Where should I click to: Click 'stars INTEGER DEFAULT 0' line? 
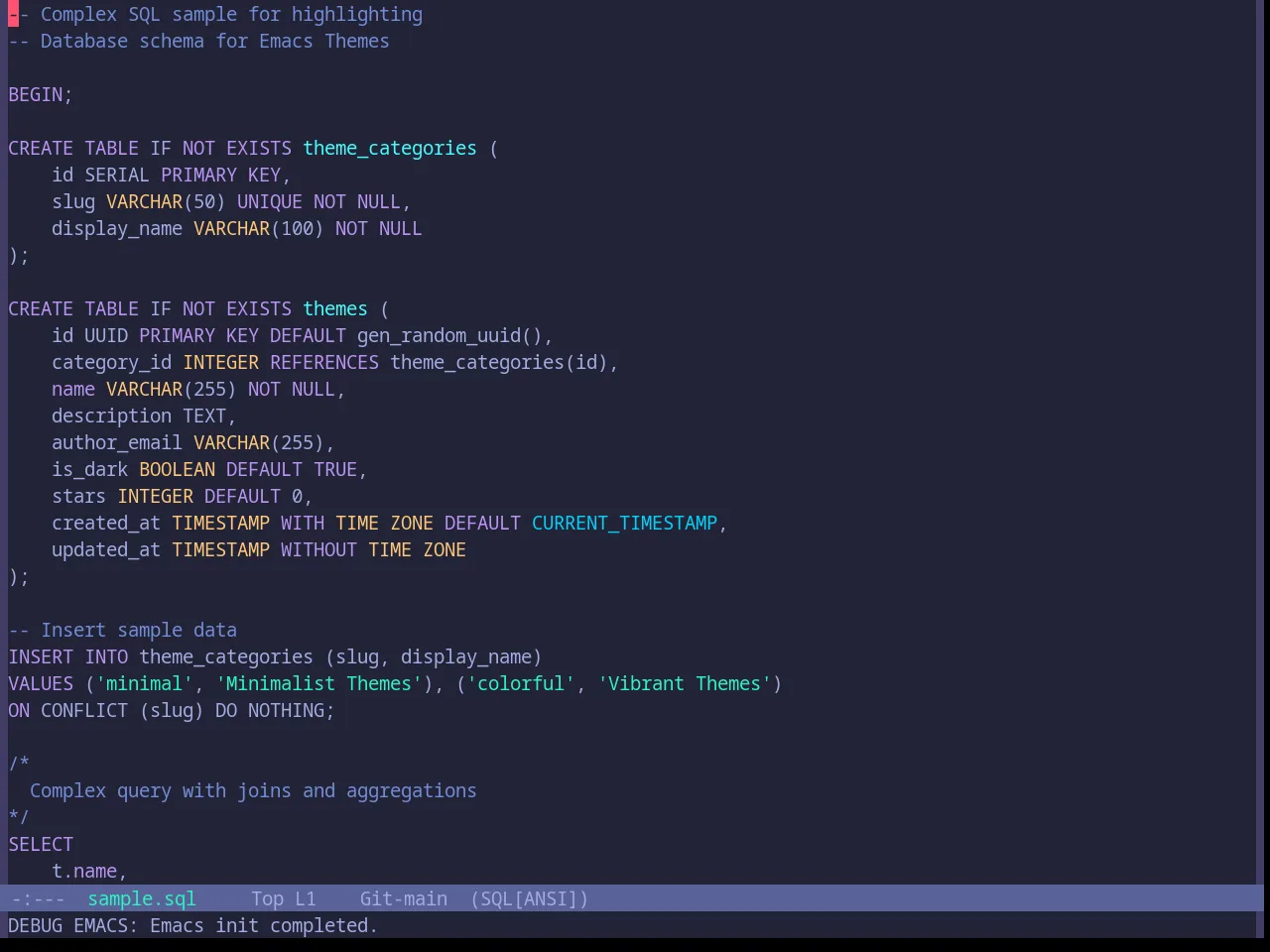tap(182, 496)
